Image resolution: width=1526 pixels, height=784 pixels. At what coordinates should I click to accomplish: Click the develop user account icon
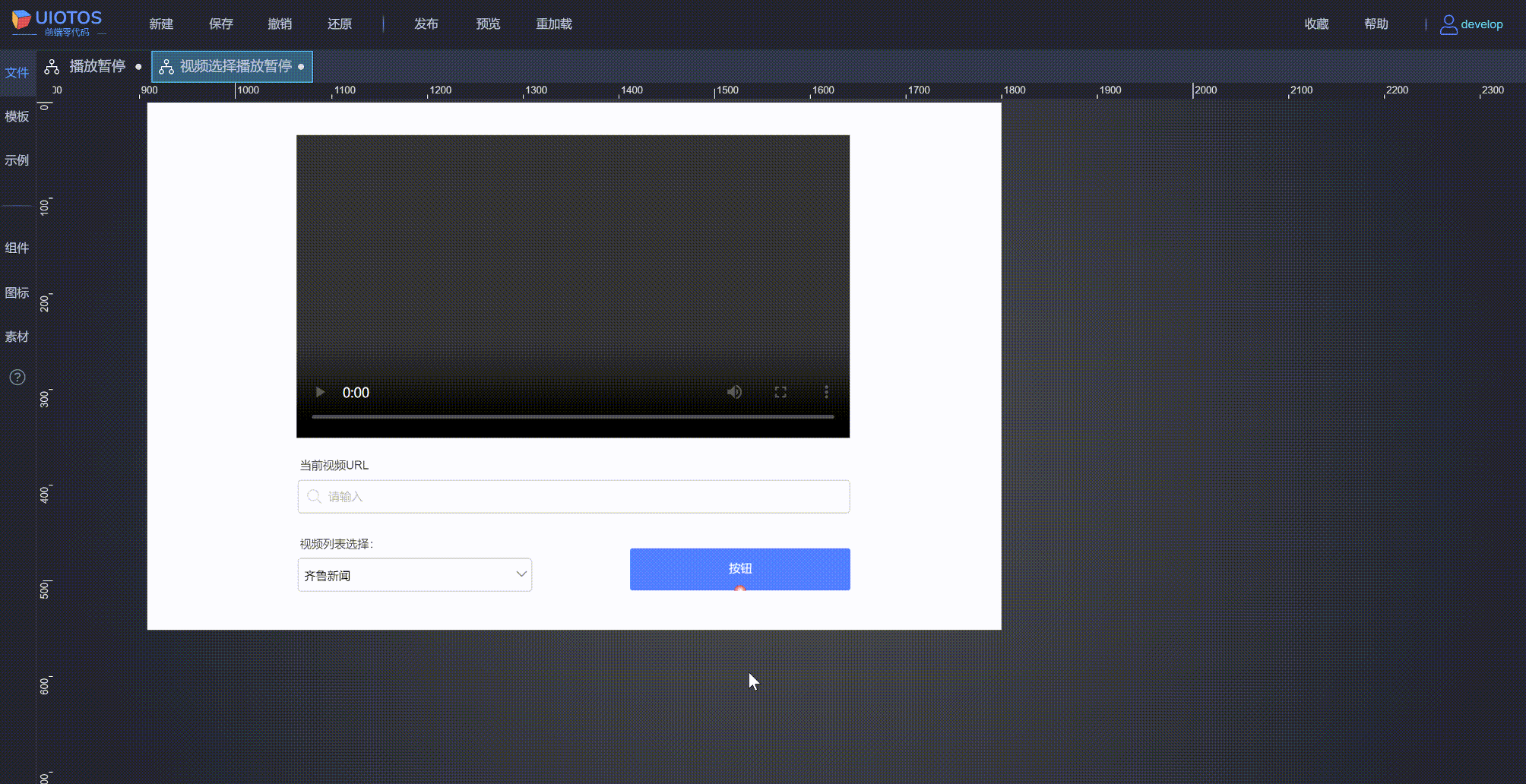[1448, 24]
